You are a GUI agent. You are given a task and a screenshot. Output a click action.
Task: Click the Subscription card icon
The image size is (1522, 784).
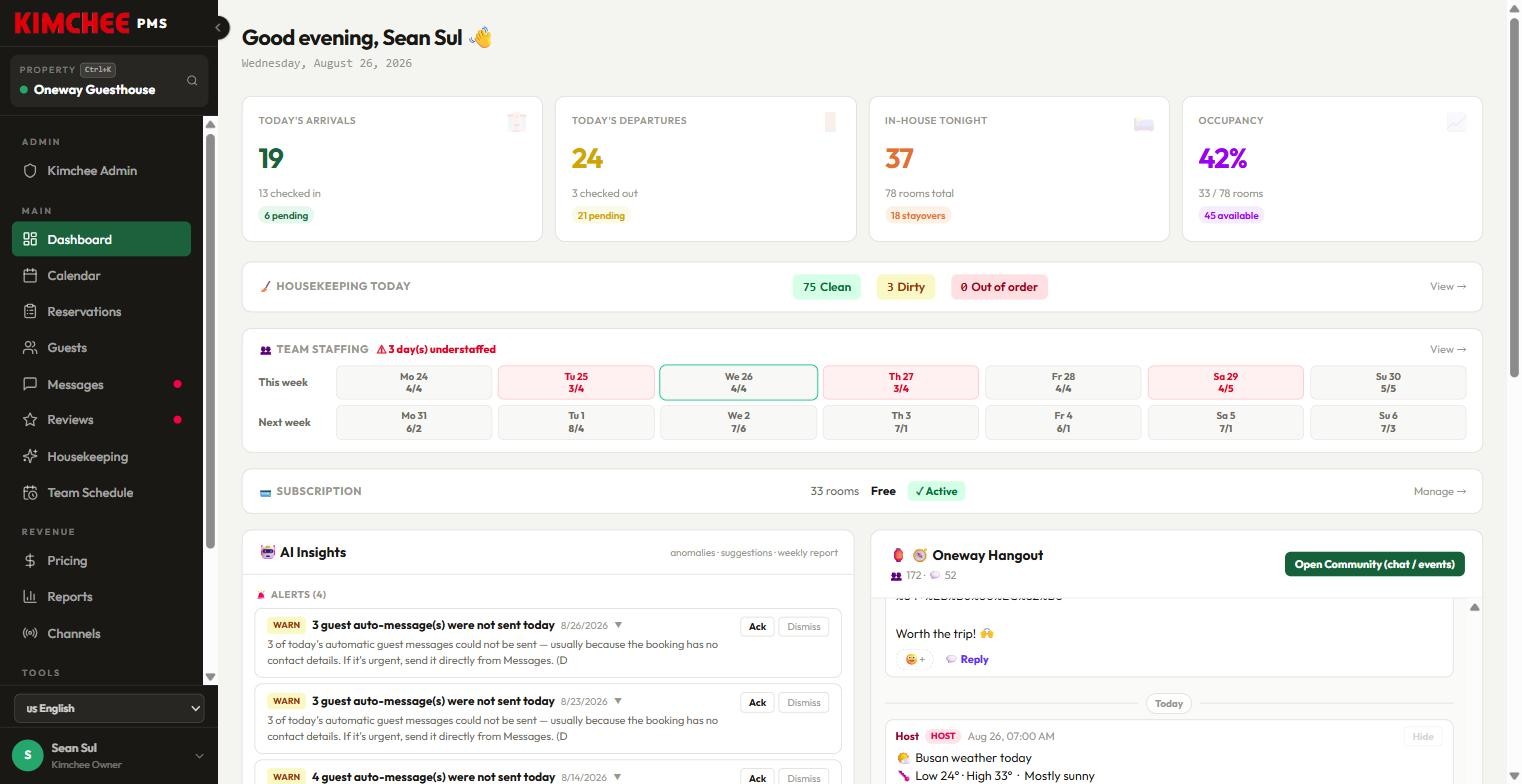(x=266, y=492)
